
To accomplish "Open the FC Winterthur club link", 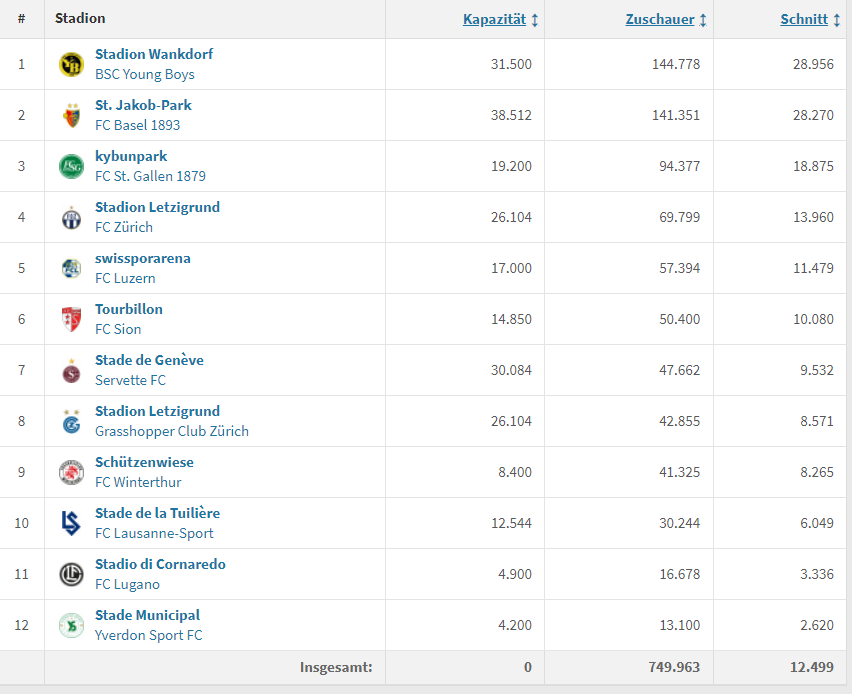I will [x=138, y=483].
